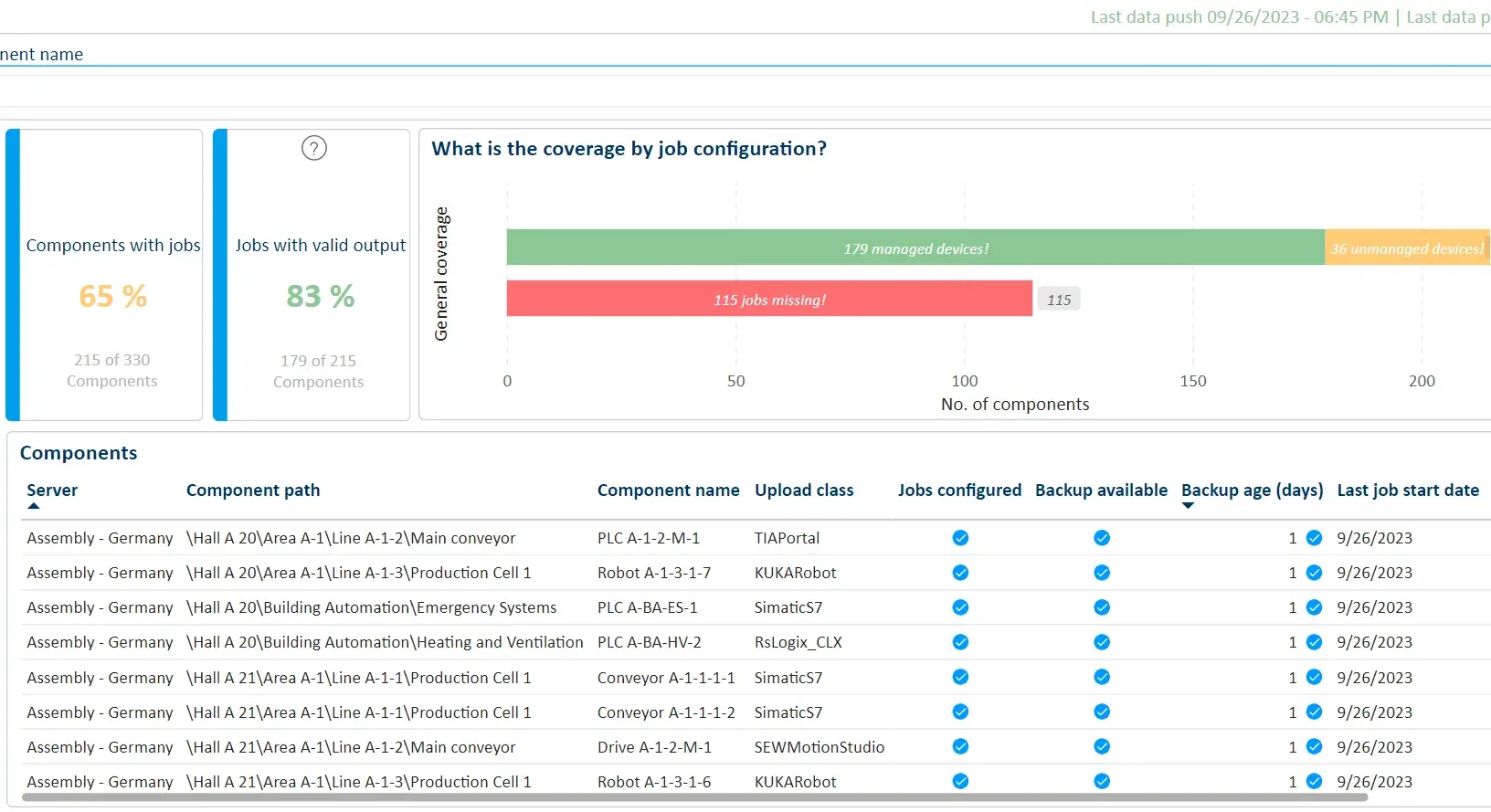This screenshot has width=1491, height=812.
Task: Click the Components table title
Action: (79, 453)
